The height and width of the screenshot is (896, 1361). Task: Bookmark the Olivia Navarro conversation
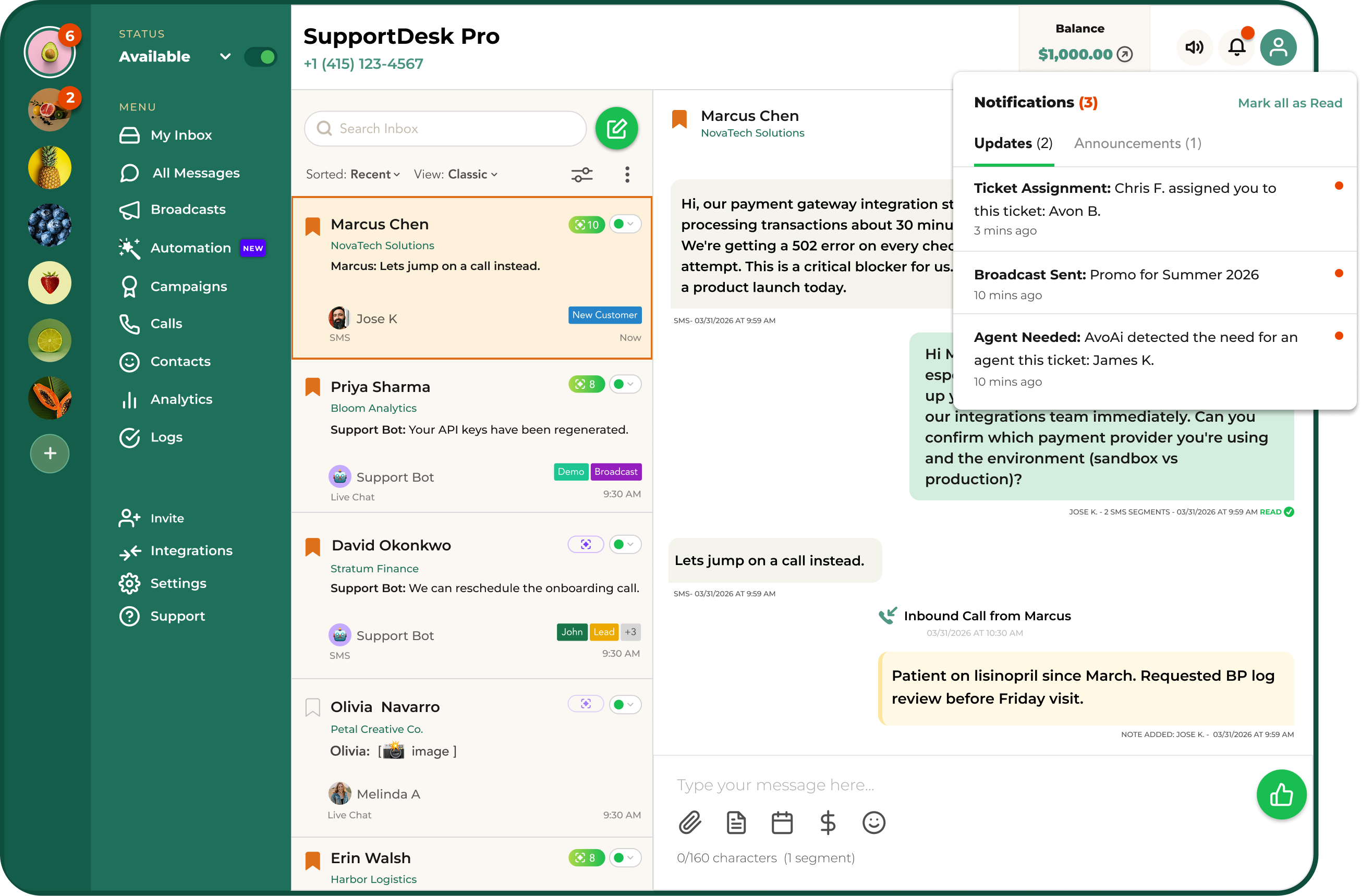click(x=312, y=707)
